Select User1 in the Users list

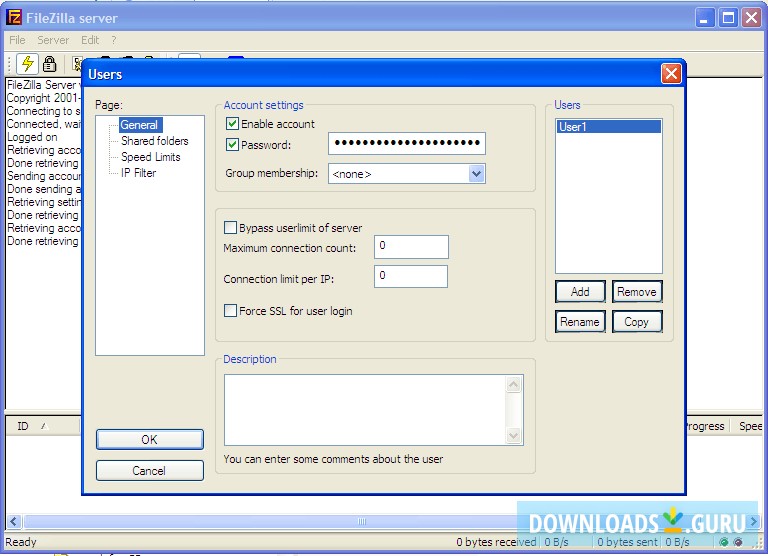pyautogui.click(x=609, y=127)
